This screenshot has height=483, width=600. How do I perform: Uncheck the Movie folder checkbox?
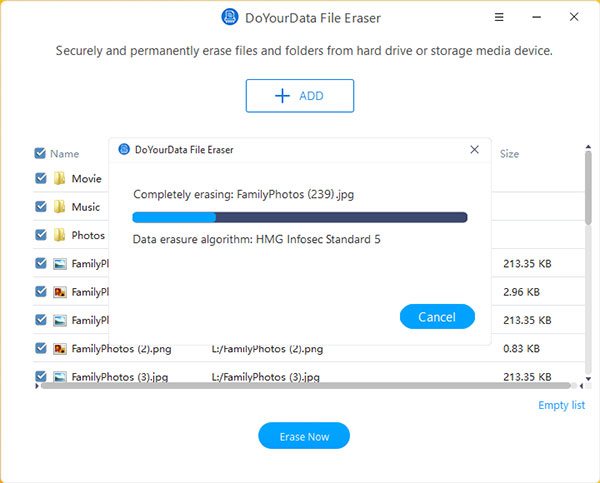tap(41, 179)
